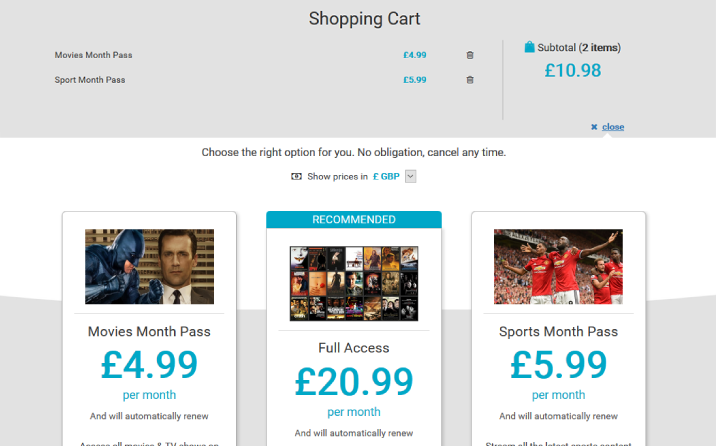Click the shopping bag icon beside Subtotal
Viewport: 716px width, 446px height.
click(529, 47)
